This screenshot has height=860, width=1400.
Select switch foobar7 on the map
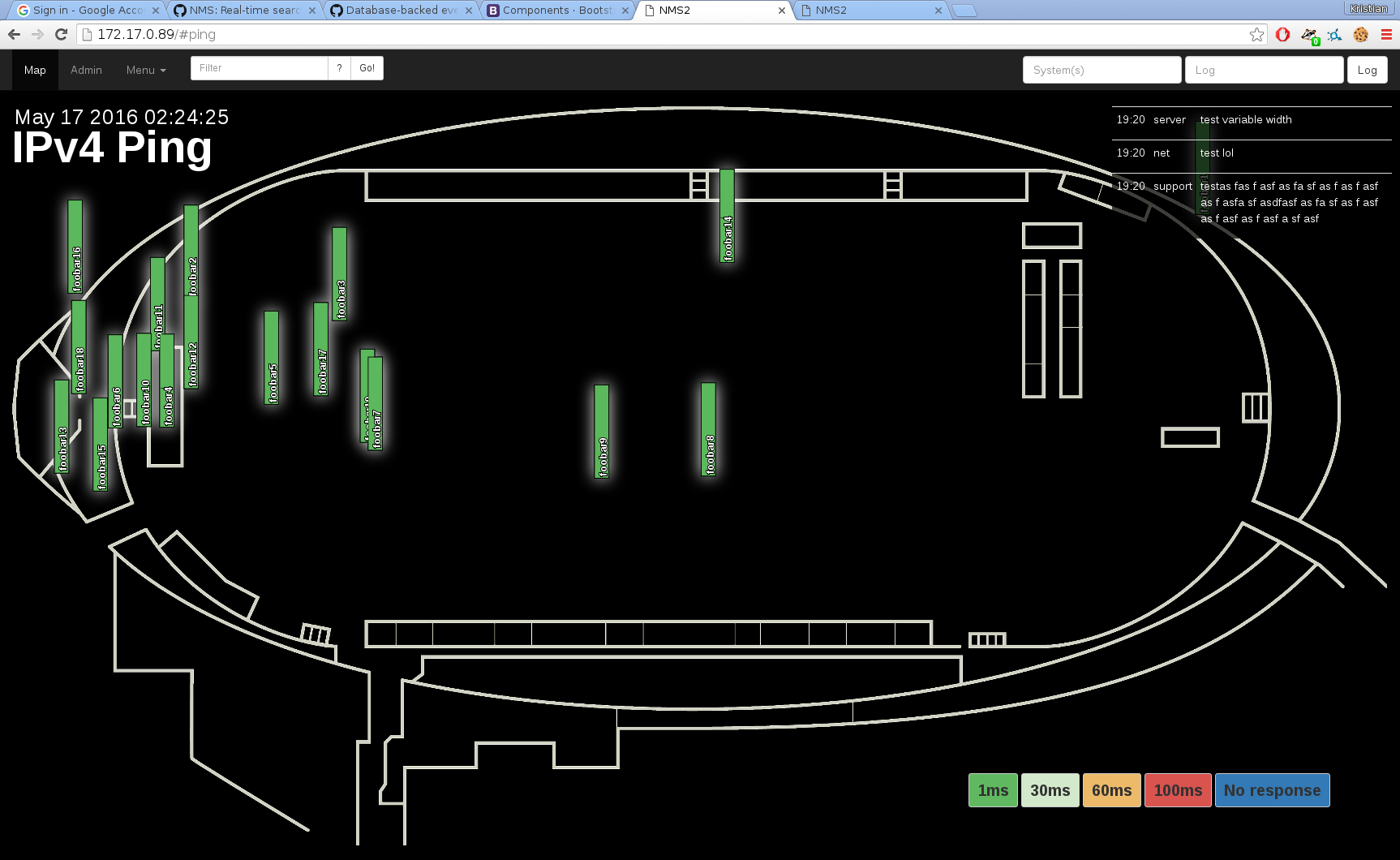376,403
